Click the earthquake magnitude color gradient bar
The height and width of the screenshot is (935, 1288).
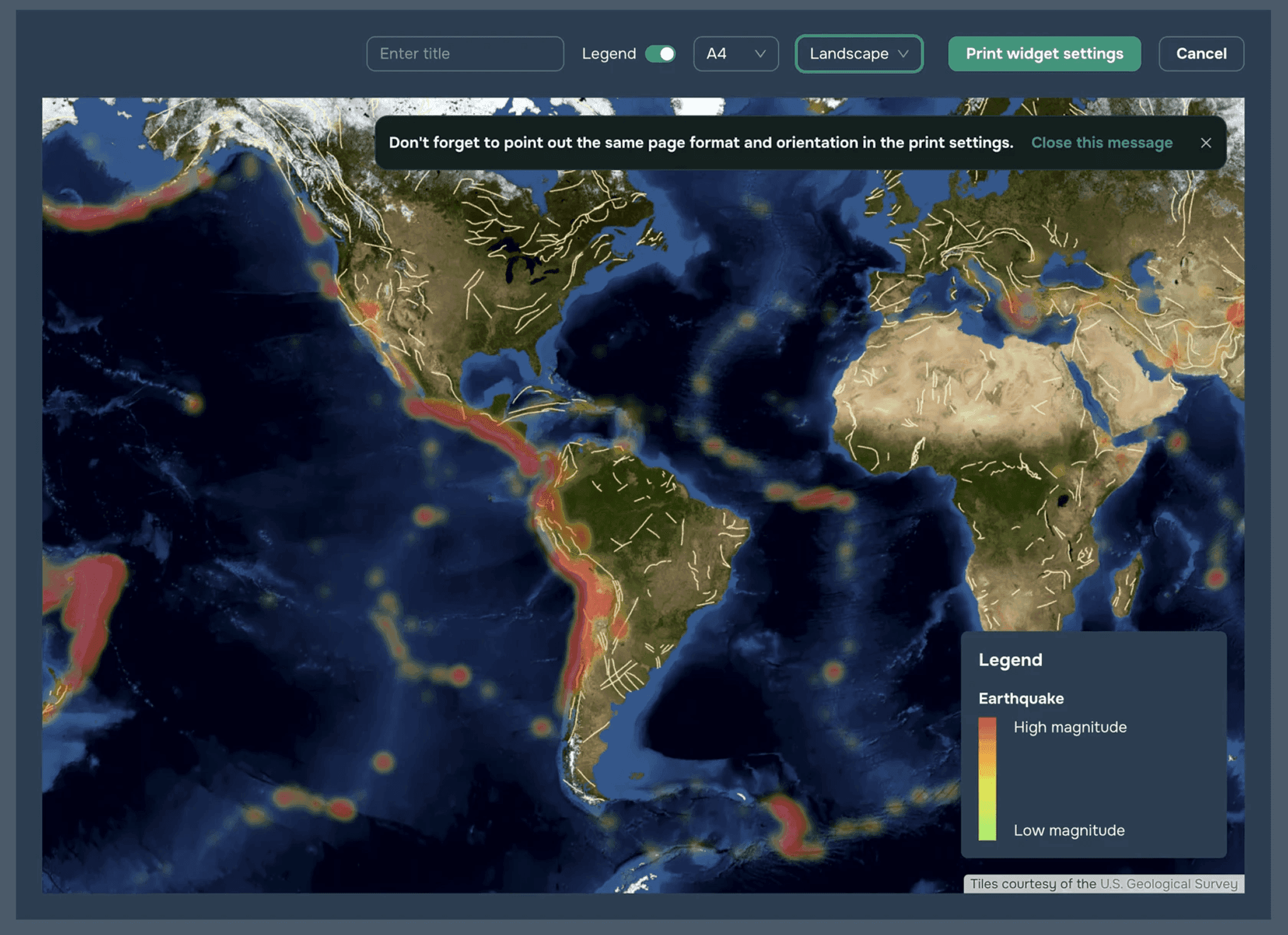(x=987, y=778)
